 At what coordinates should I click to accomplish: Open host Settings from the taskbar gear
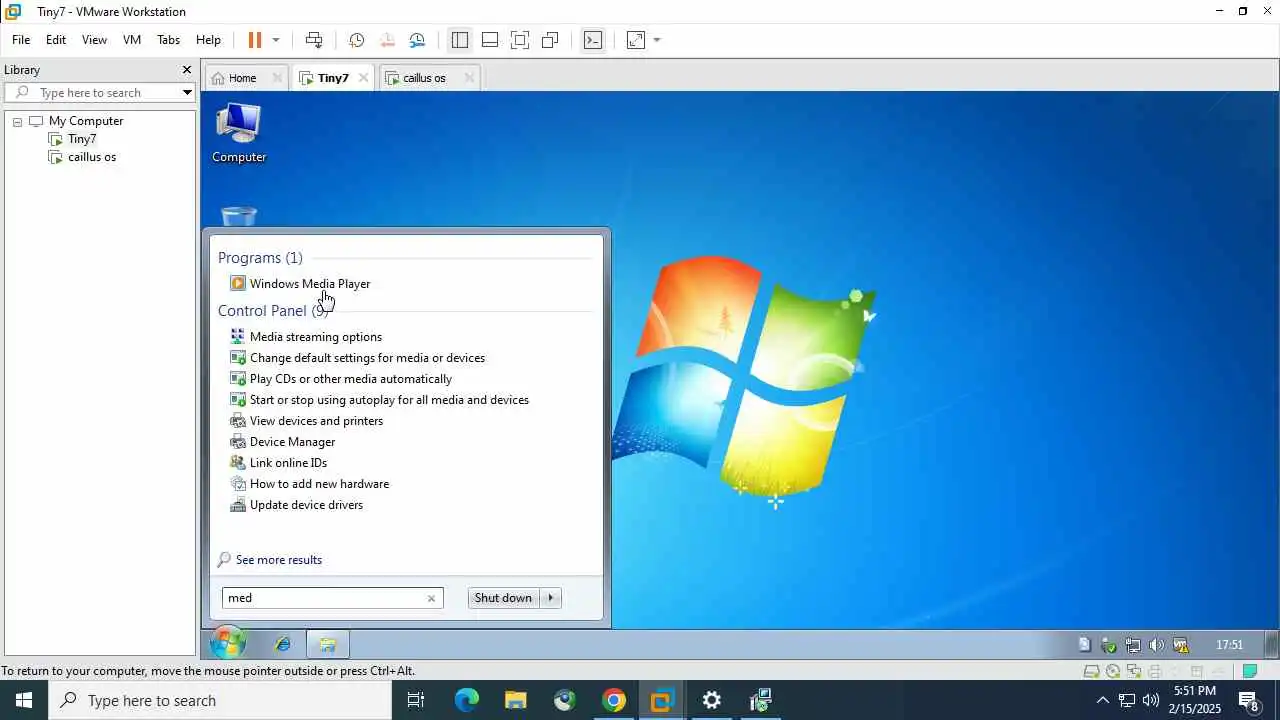click(x=712, y=700)
